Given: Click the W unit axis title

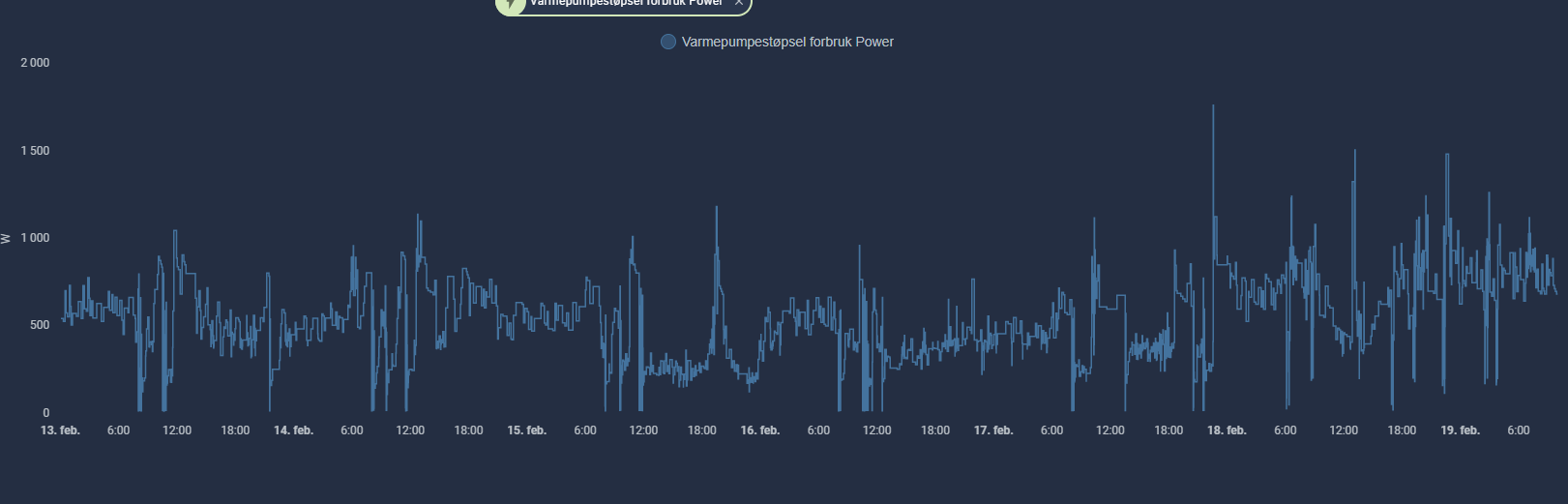Looking at the screenshot, I should tap(6, 238).
